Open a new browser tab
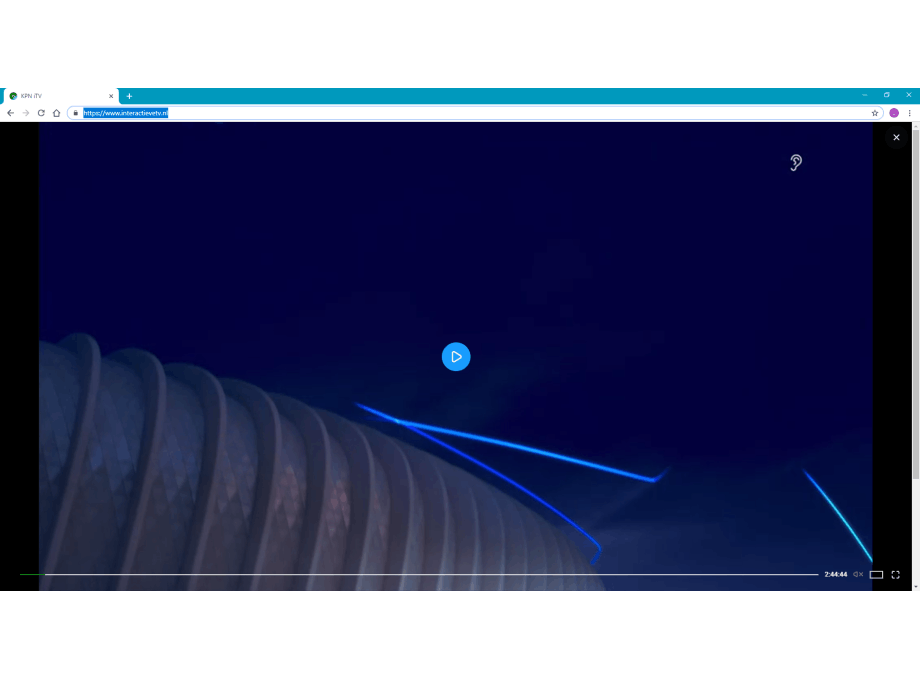This screenshot has height=680, width=920. tap(129, 96)
